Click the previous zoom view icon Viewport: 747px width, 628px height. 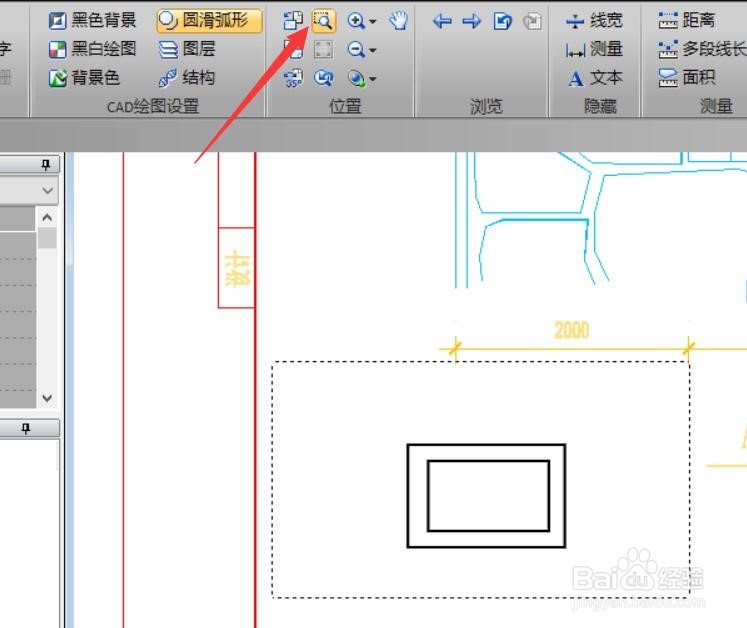coord(323,78)
